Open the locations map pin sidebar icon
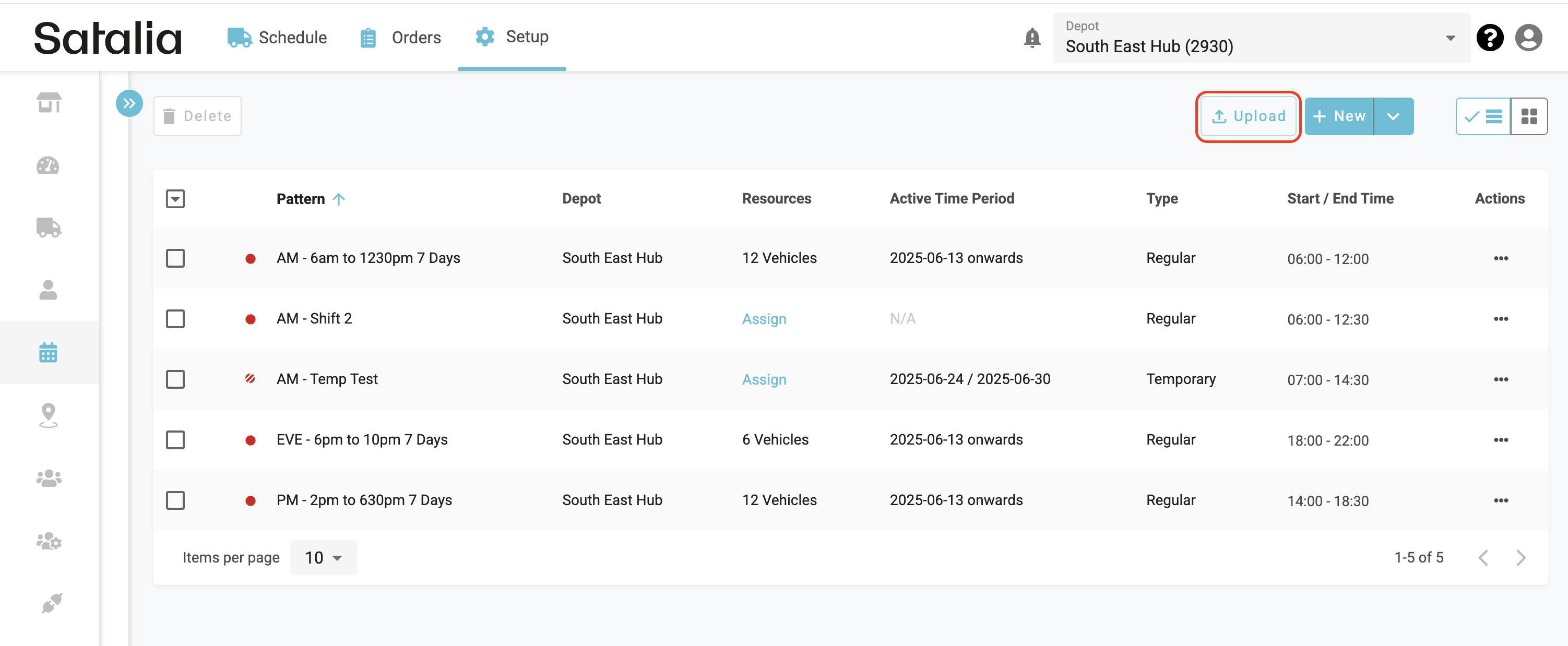 tap(48, 415)
